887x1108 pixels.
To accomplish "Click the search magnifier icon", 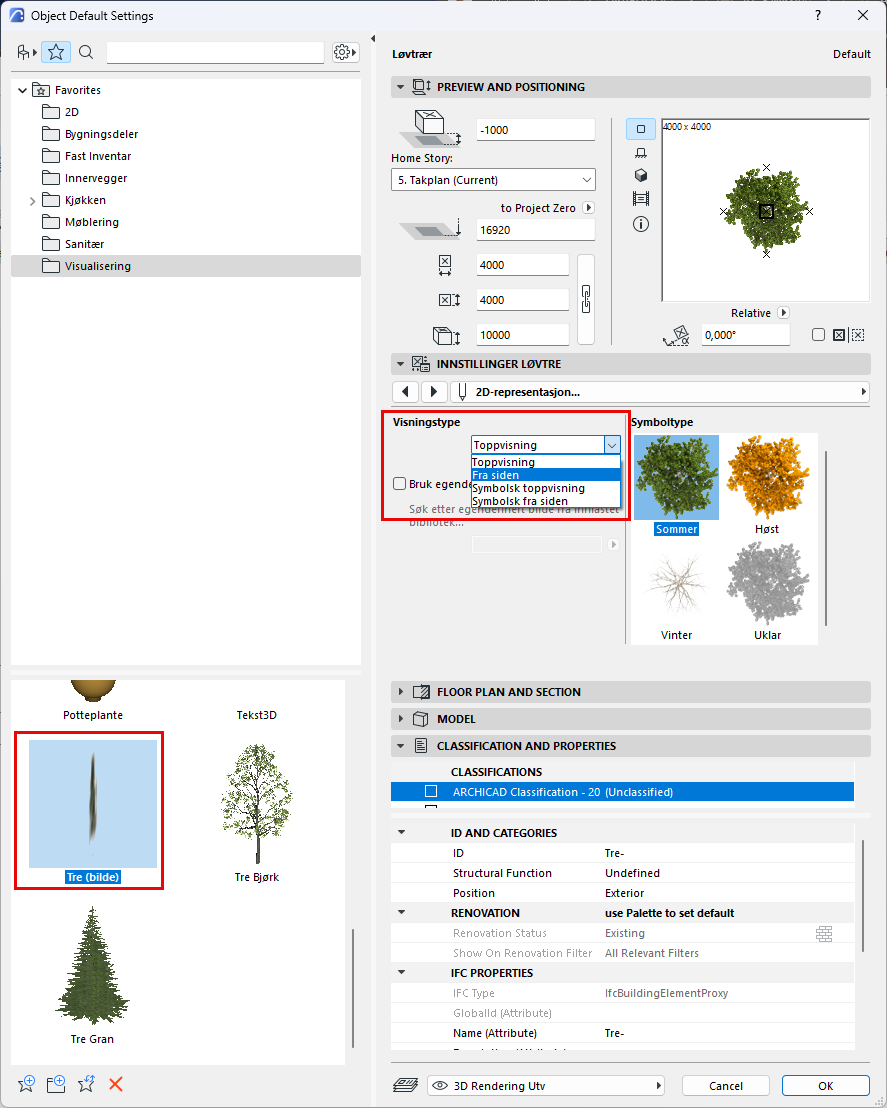I will pos(86,52).
